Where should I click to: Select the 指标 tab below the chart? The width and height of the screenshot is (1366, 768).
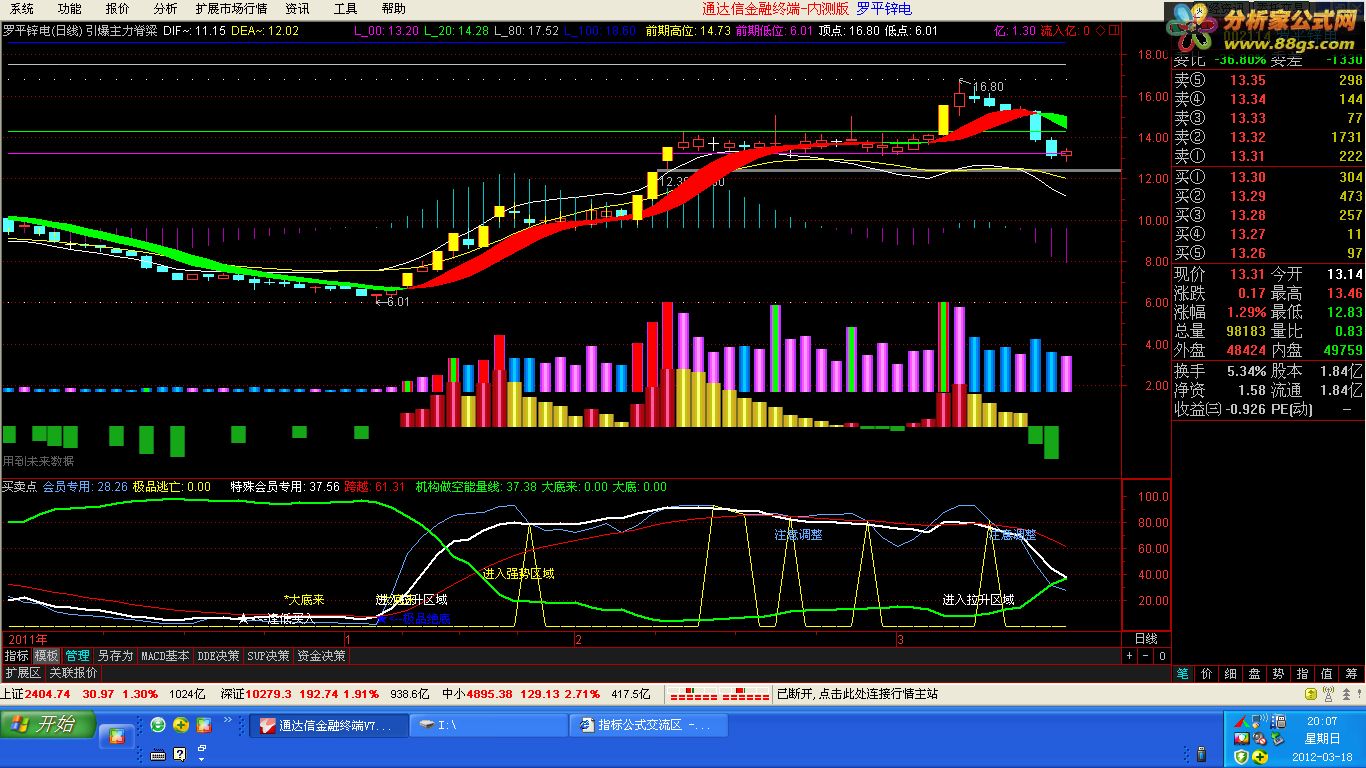pyautogui.click(x=16, y=656)
